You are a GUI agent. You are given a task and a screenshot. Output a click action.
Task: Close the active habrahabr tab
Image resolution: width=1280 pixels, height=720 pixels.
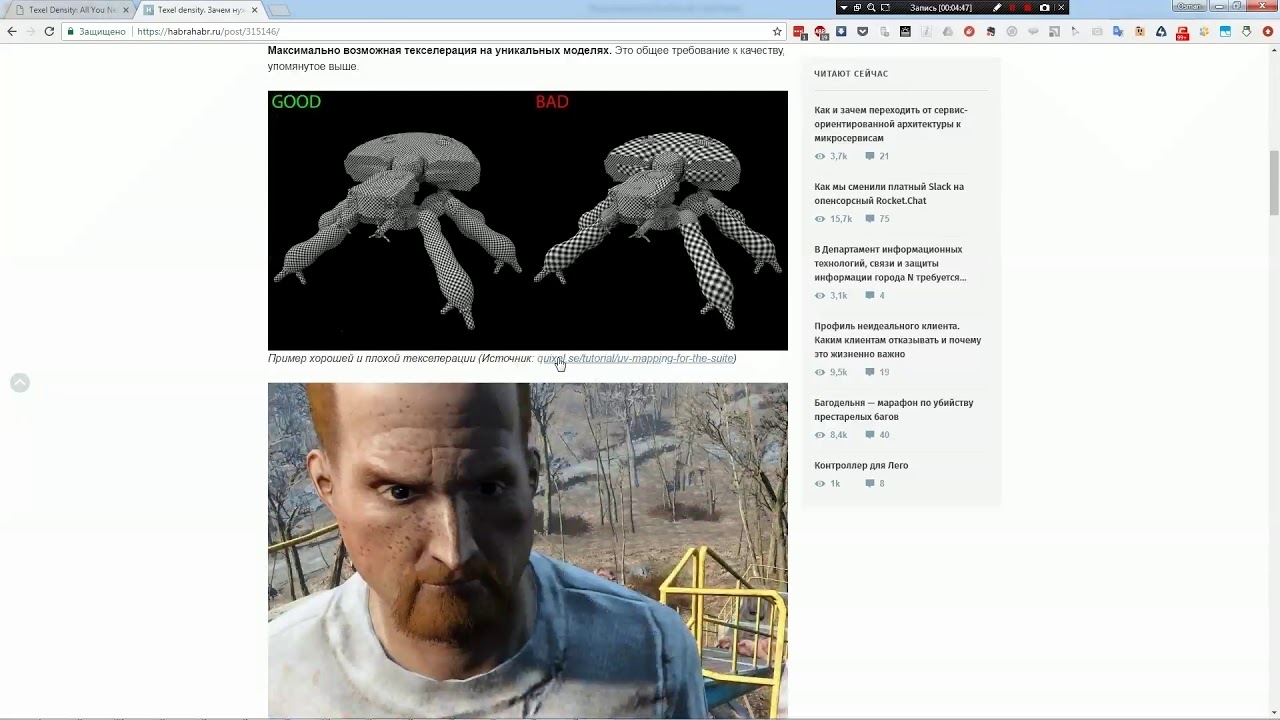click(x=254, y=10)
